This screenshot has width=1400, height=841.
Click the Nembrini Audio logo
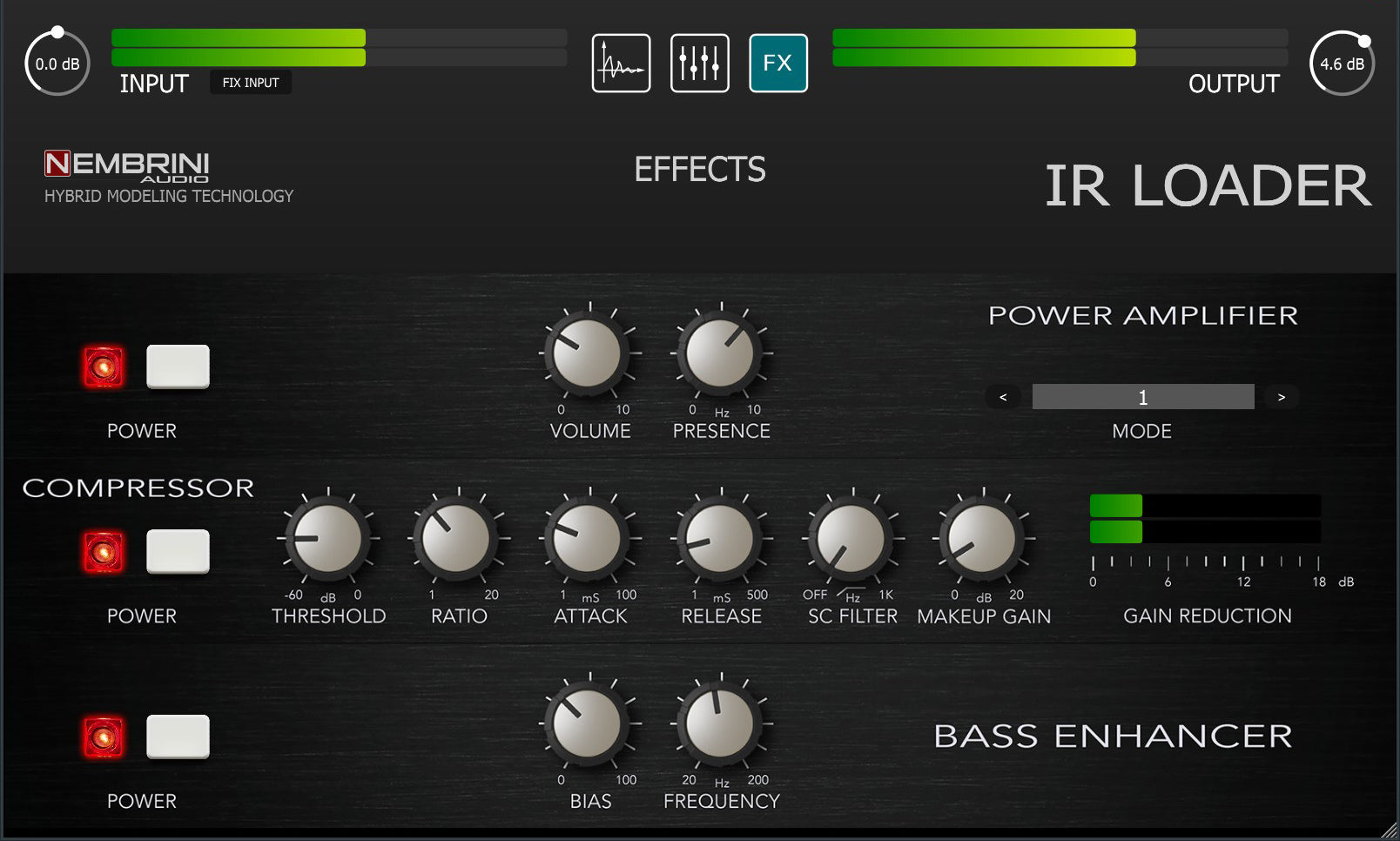[x=127, y=165]
